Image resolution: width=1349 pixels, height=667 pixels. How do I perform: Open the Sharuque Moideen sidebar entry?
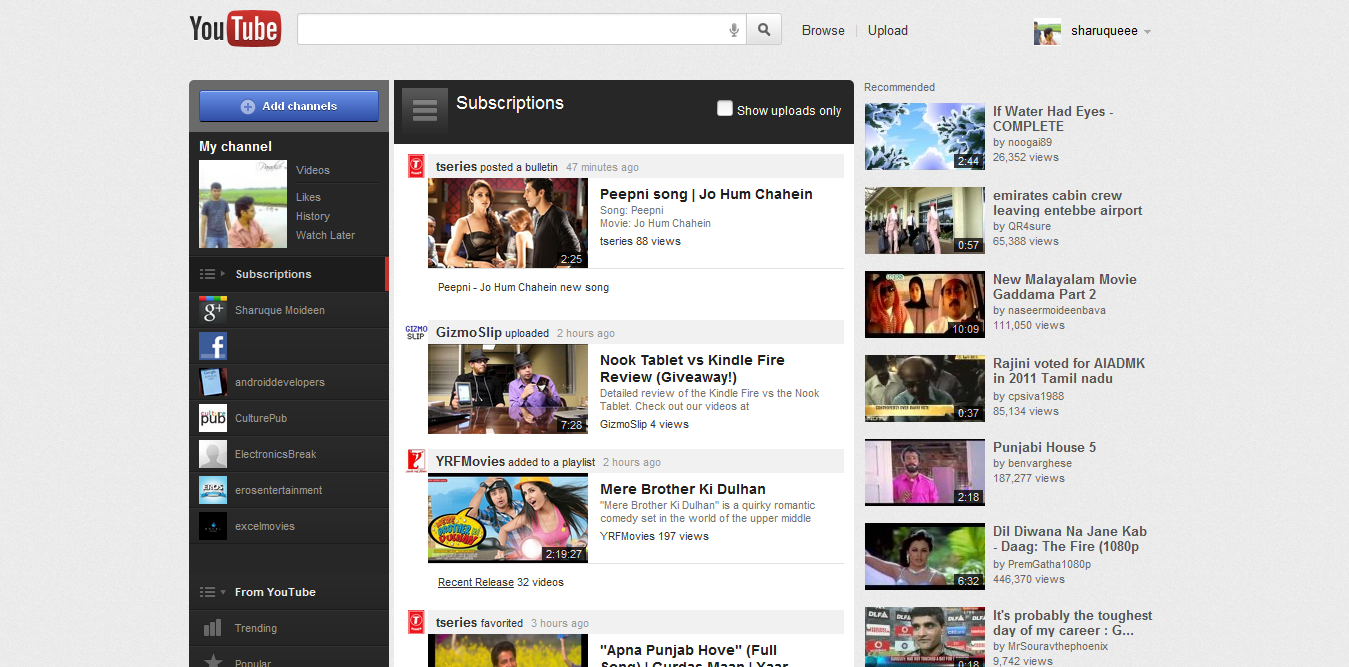click(x=289, y=310)
